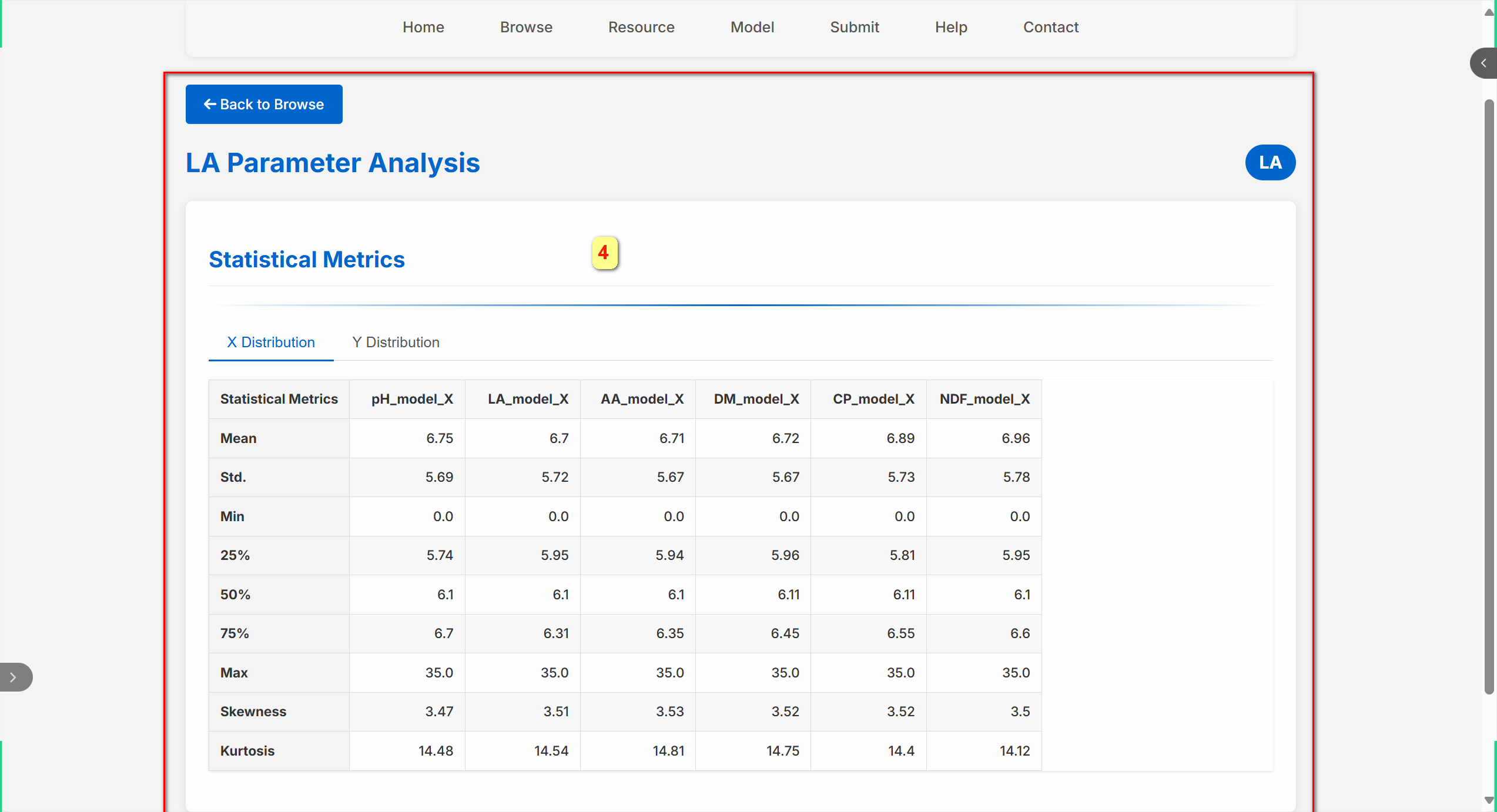The image size is (1497, 812).
Task: Click the LA badge icon
Action: (x=1270, y=163)
